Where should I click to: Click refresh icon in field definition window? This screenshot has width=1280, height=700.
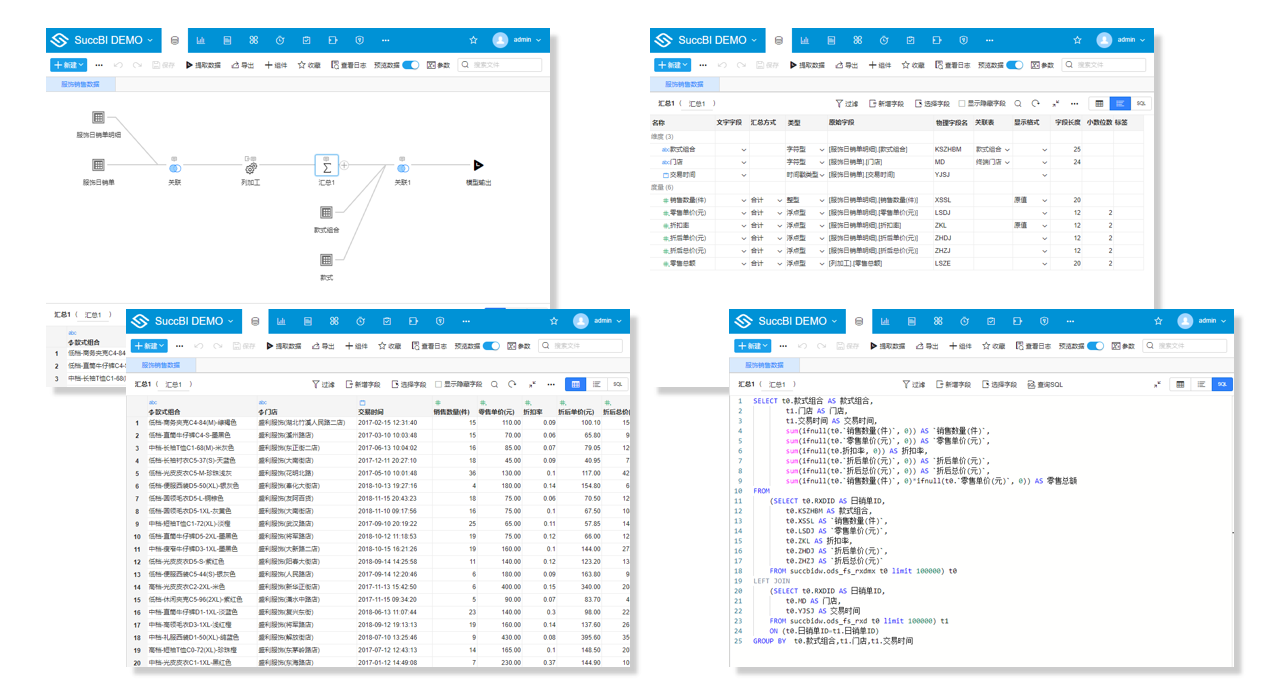(x=1035, y=103)
